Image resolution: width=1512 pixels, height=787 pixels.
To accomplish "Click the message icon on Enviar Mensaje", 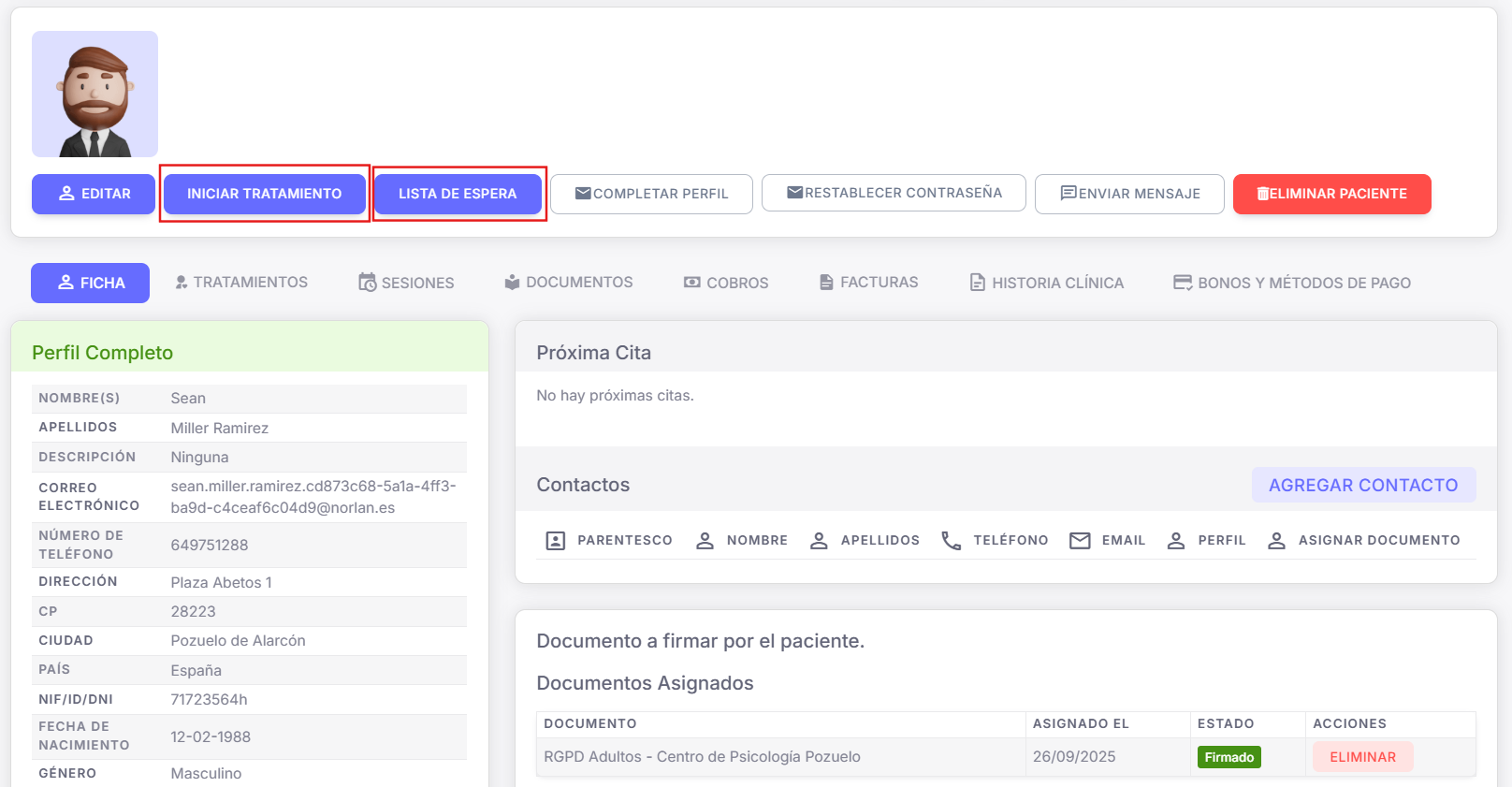I will [1068, 194].
